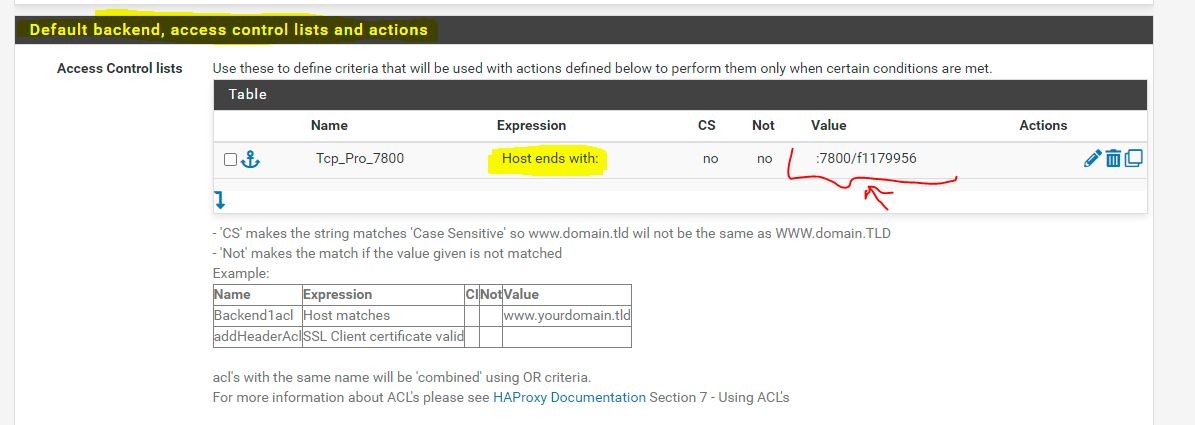Click the ':7800/f1179956' value cell
Viewport: 1195px width, 425px height.
pyautogui.click(x=866, y=158)
